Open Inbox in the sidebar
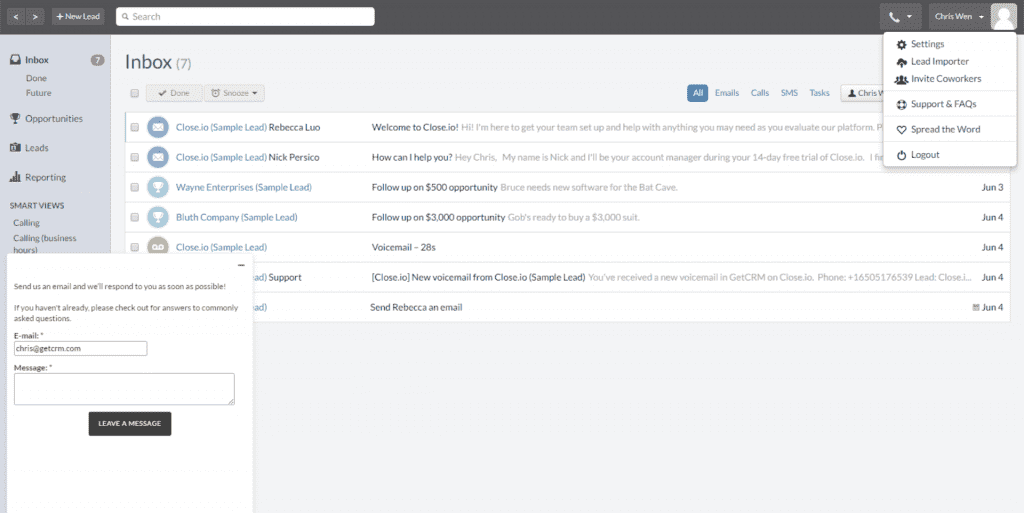Screen dimensions: 1024x513 (37, 59)
